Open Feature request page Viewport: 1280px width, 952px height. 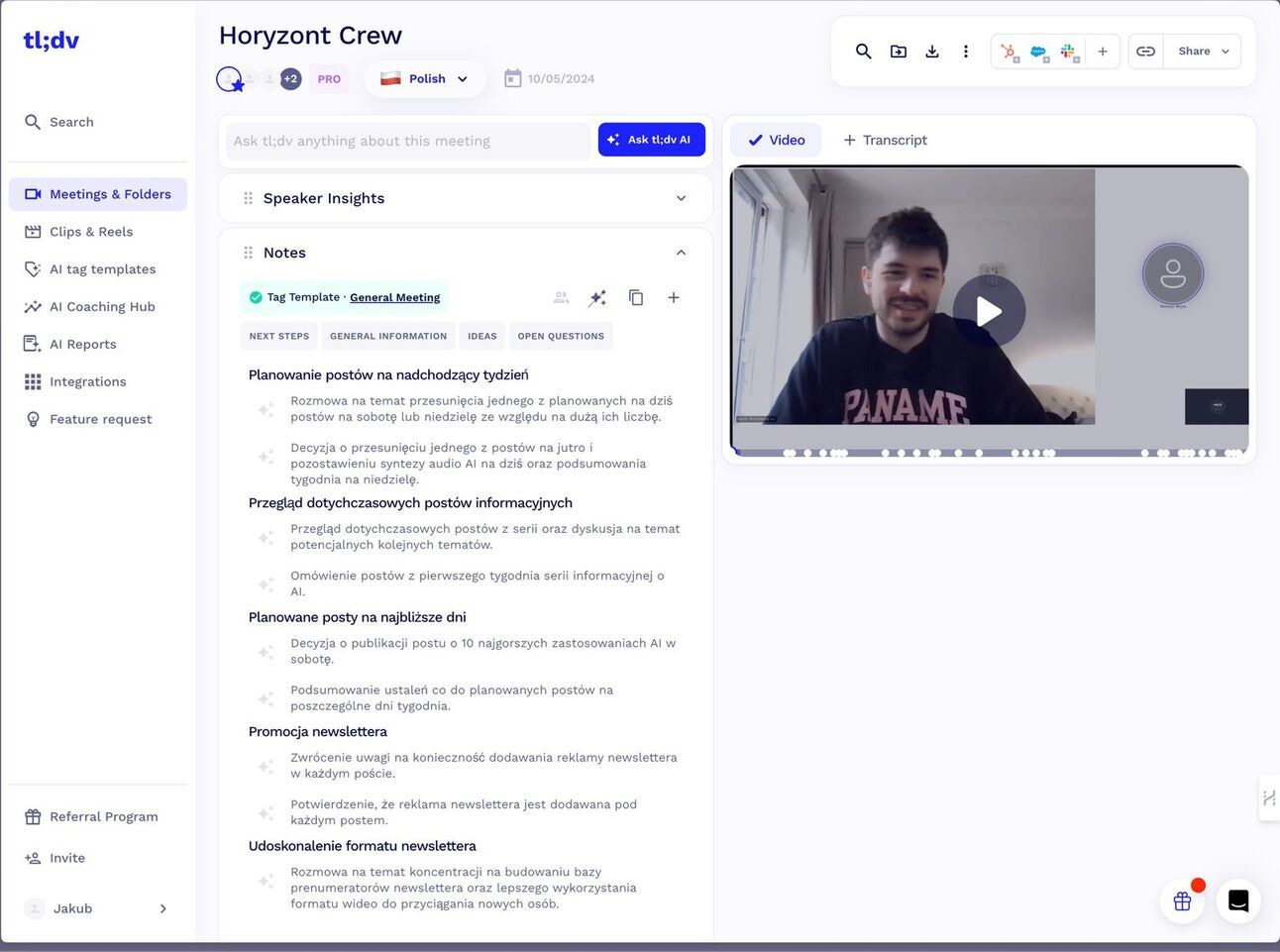[88, 420]
